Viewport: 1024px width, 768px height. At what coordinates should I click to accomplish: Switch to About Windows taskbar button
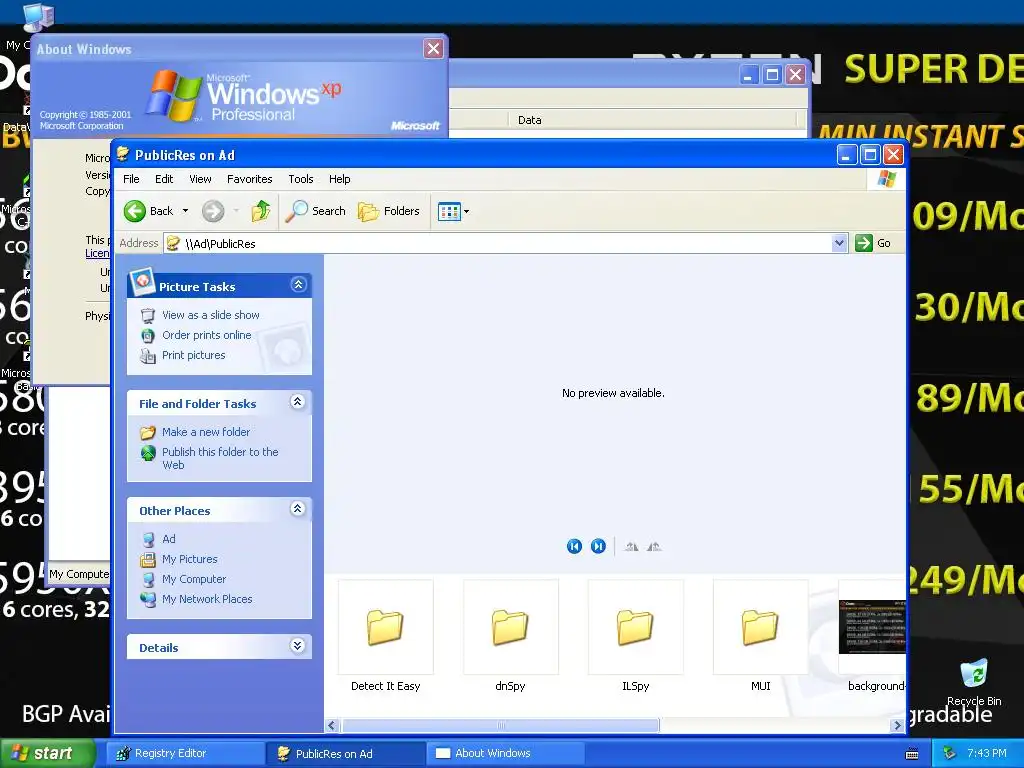[x=505, y=754]
